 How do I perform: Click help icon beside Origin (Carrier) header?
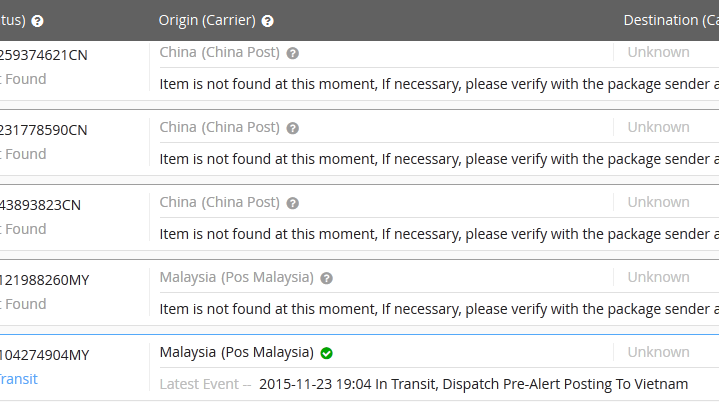[268, 21]
